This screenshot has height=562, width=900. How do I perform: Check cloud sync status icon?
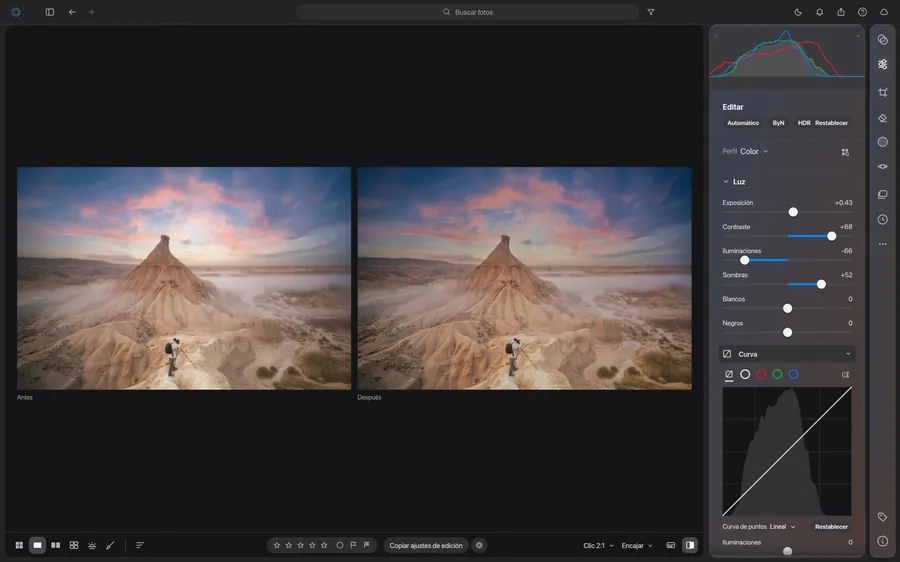pos(884,12)
